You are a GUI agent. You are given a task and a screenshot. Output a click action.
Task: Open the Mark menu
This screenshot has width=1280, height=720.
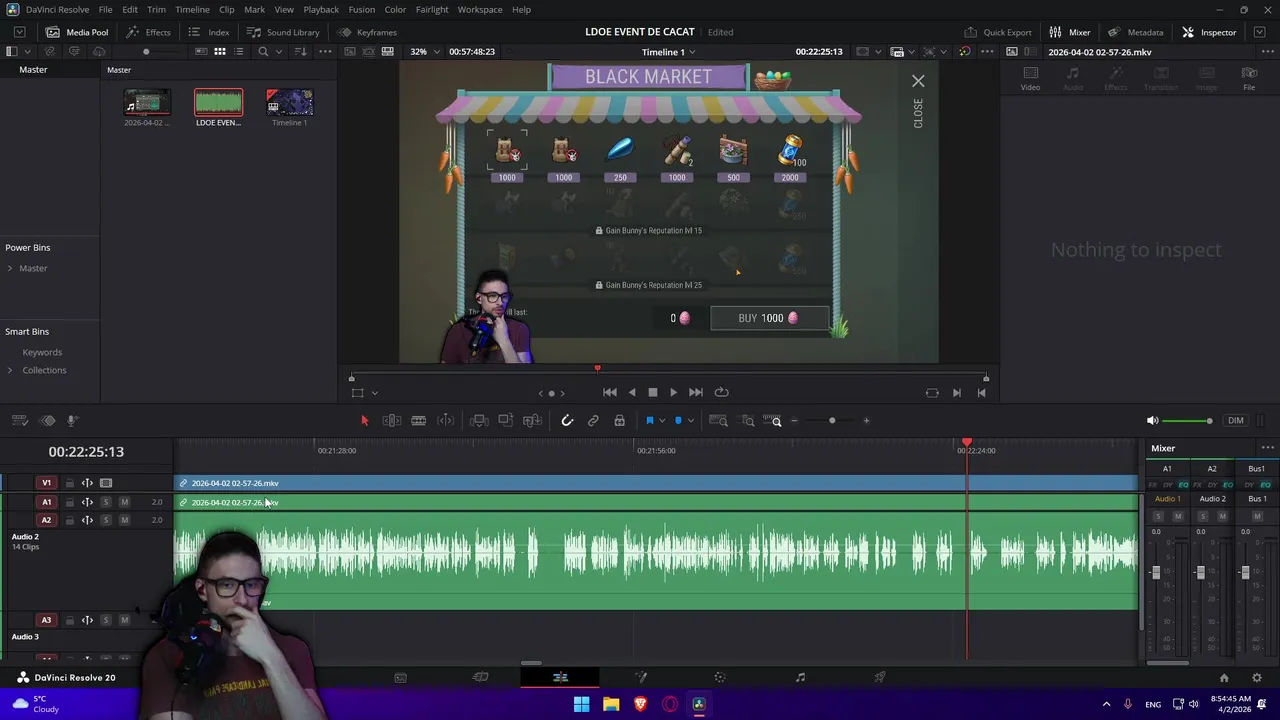tap(254, 9)
